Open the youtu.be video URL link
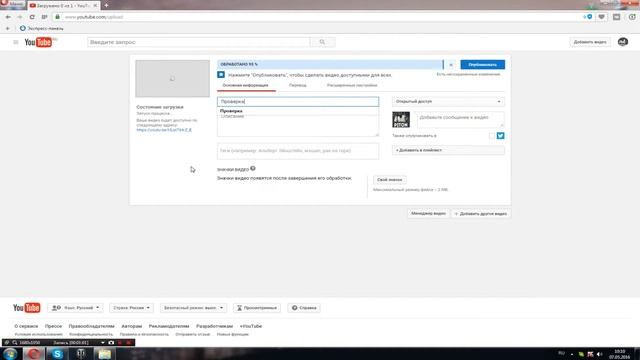This screenshot has height=360, width=640. click(x=164, y=130)
